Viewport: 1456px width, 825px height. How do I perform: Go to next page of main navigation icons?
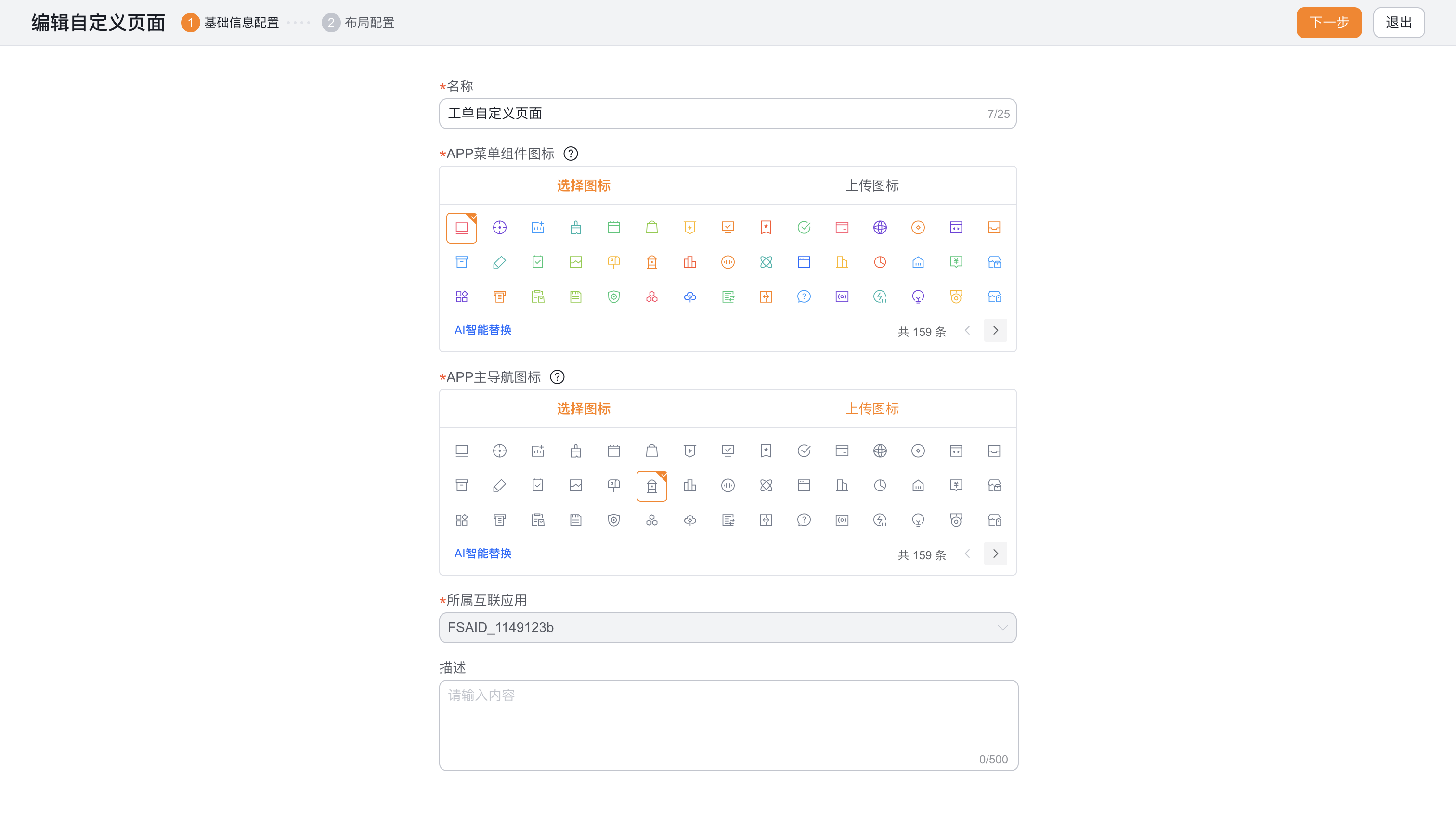point(995,554)
